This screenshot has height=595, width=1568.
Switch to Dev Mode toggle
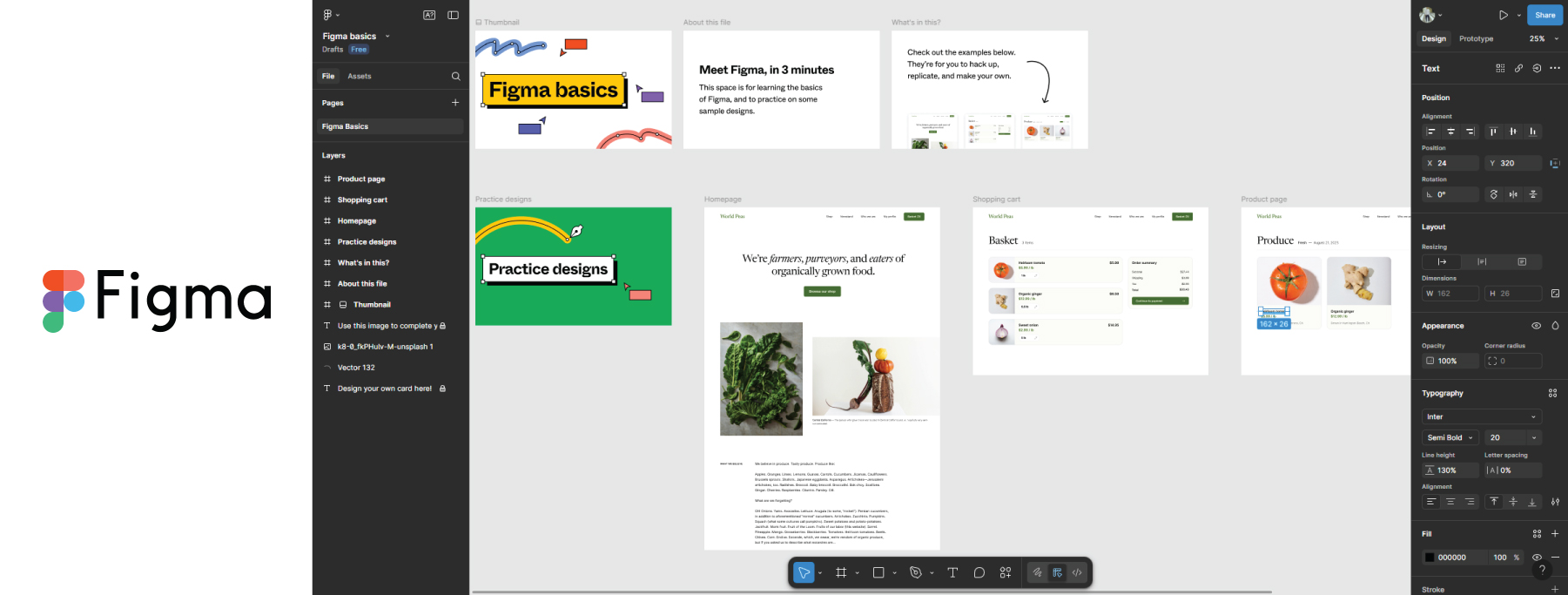click(1077, 572)
